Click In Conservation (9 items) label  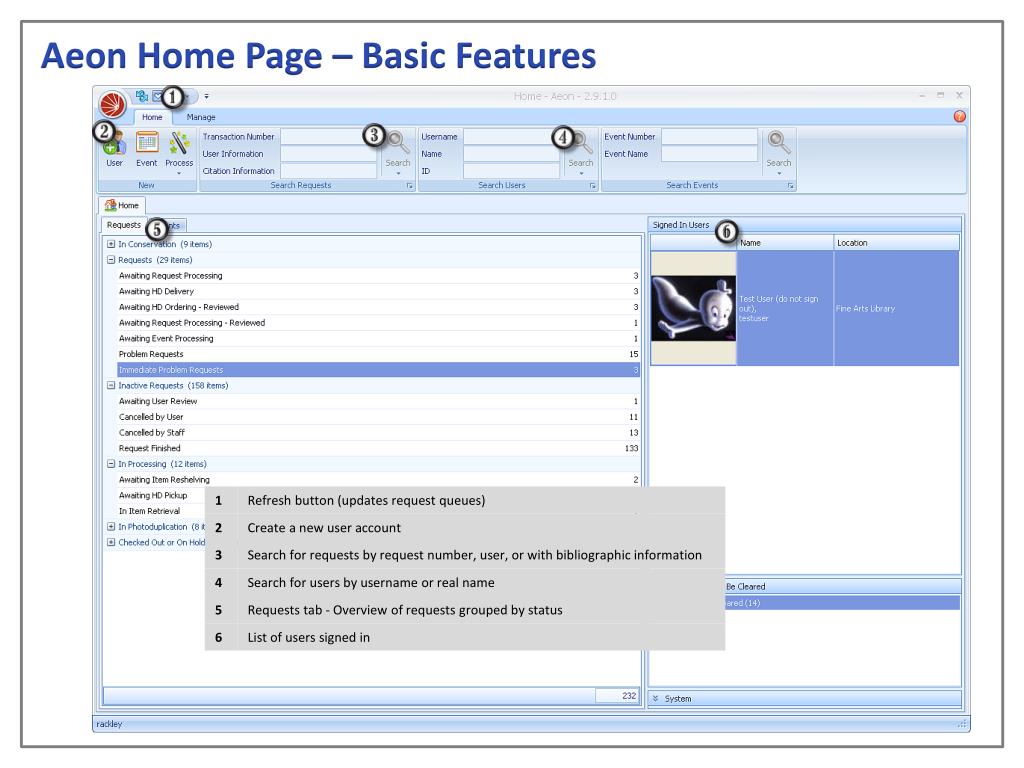(165, 244)
